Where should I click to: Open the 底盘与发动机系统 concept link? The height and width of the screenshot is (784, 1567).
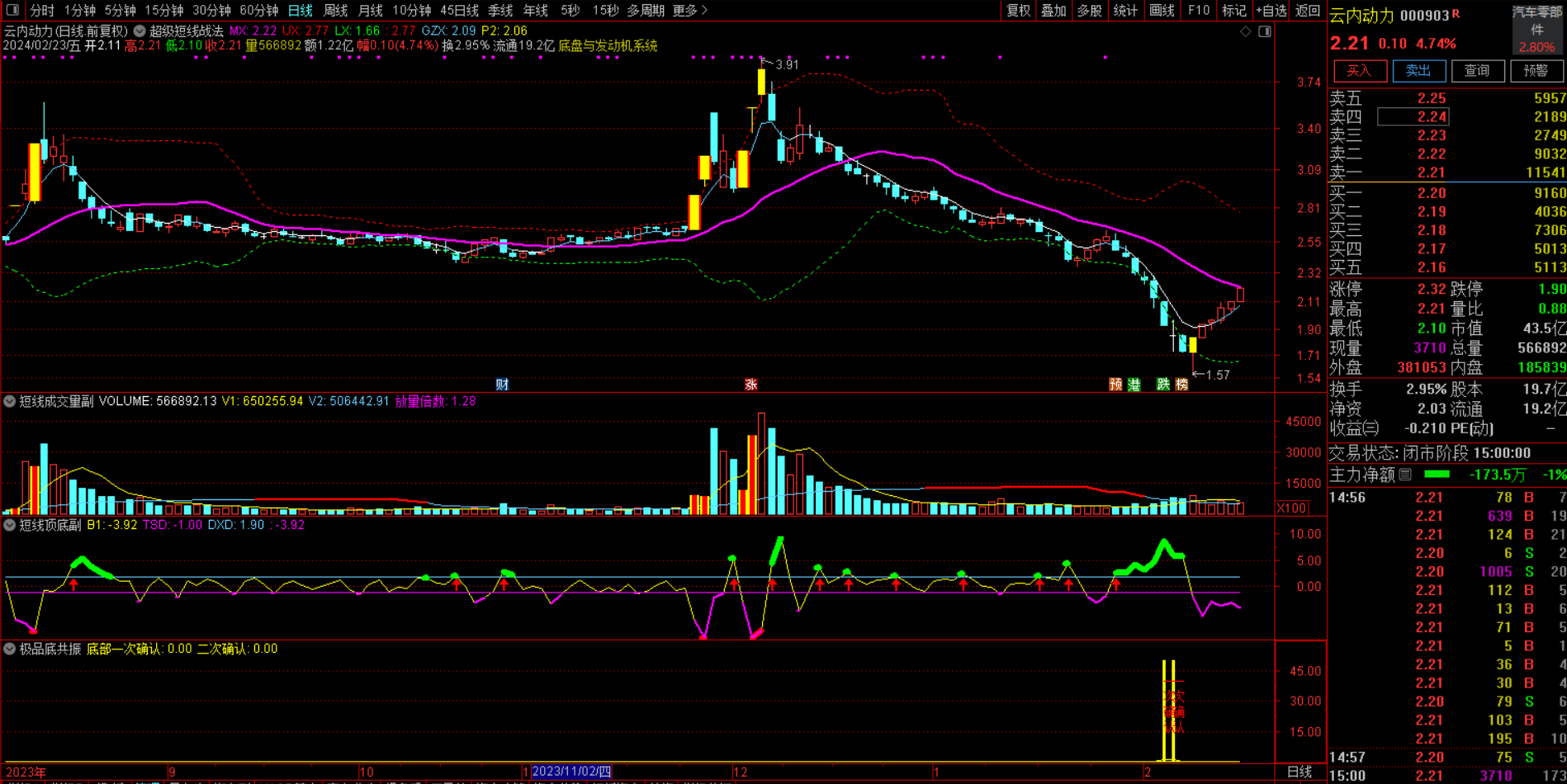click(x=608, y=46)
